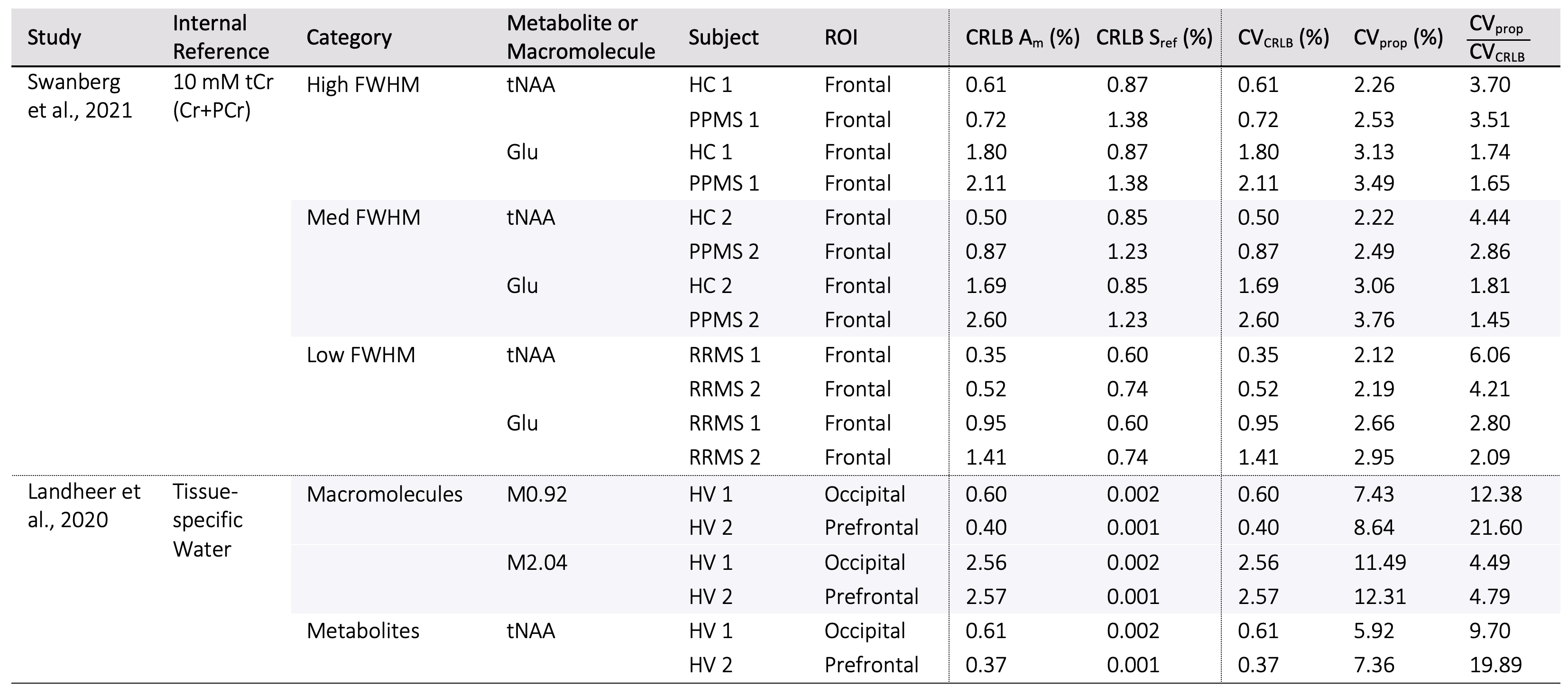Select the M2.04 macromolecule cell

click(536, 562)
